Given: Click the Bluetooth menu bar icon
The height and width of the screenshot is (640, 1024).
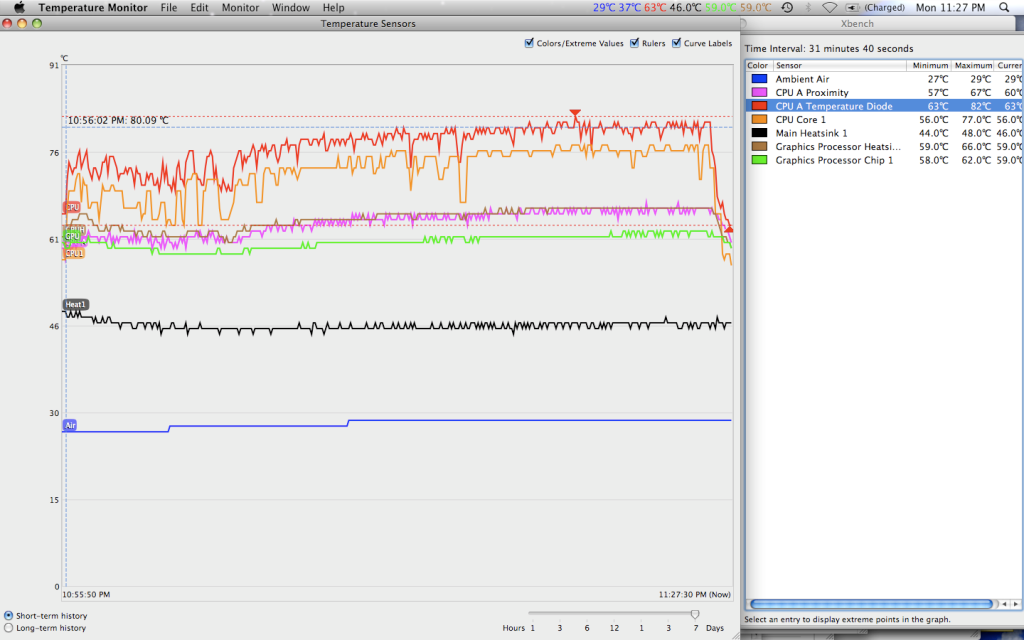Looking at the screenshot, I should [808, 7].
